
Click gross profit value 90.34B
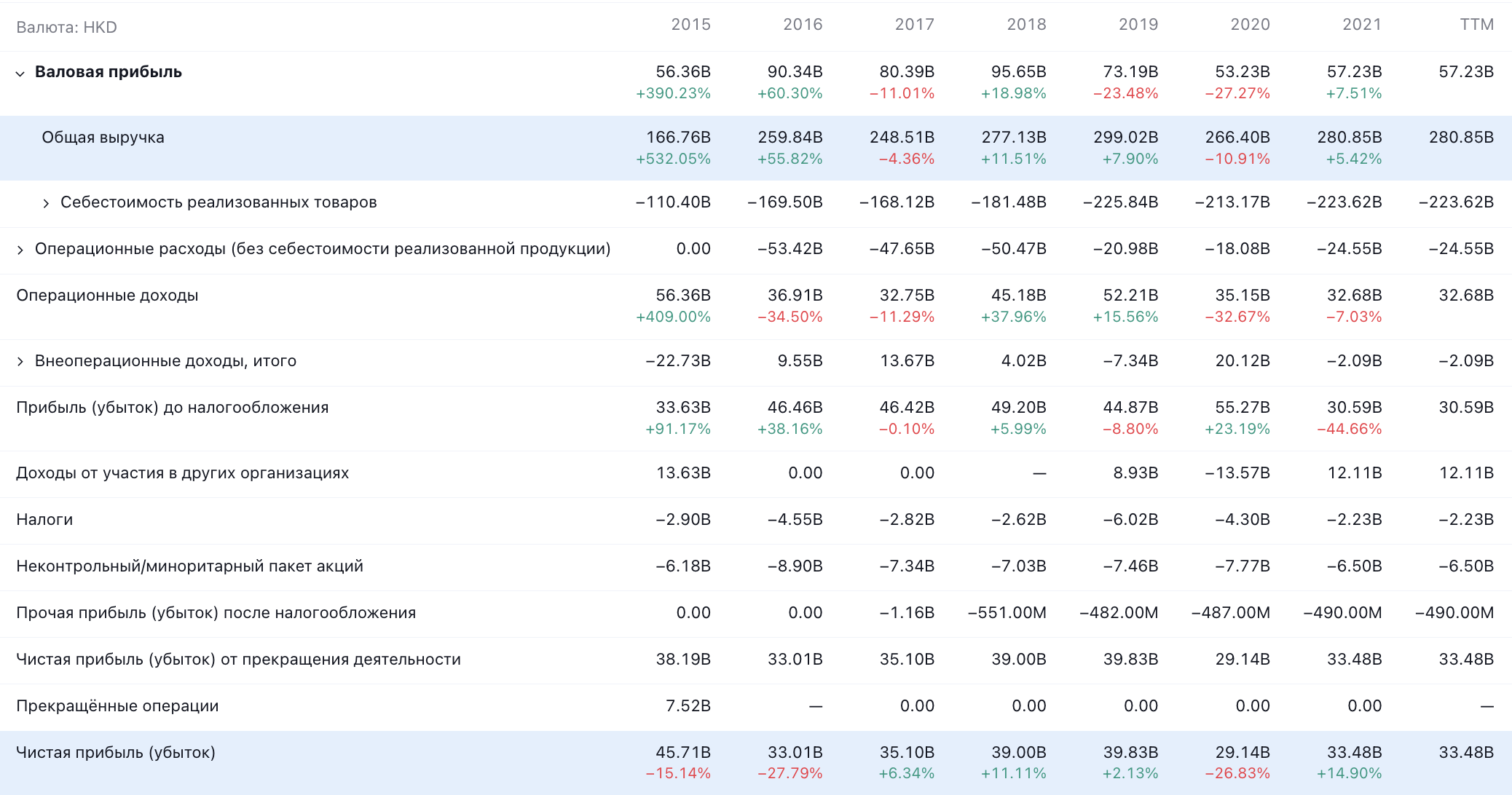pos(795,72)
